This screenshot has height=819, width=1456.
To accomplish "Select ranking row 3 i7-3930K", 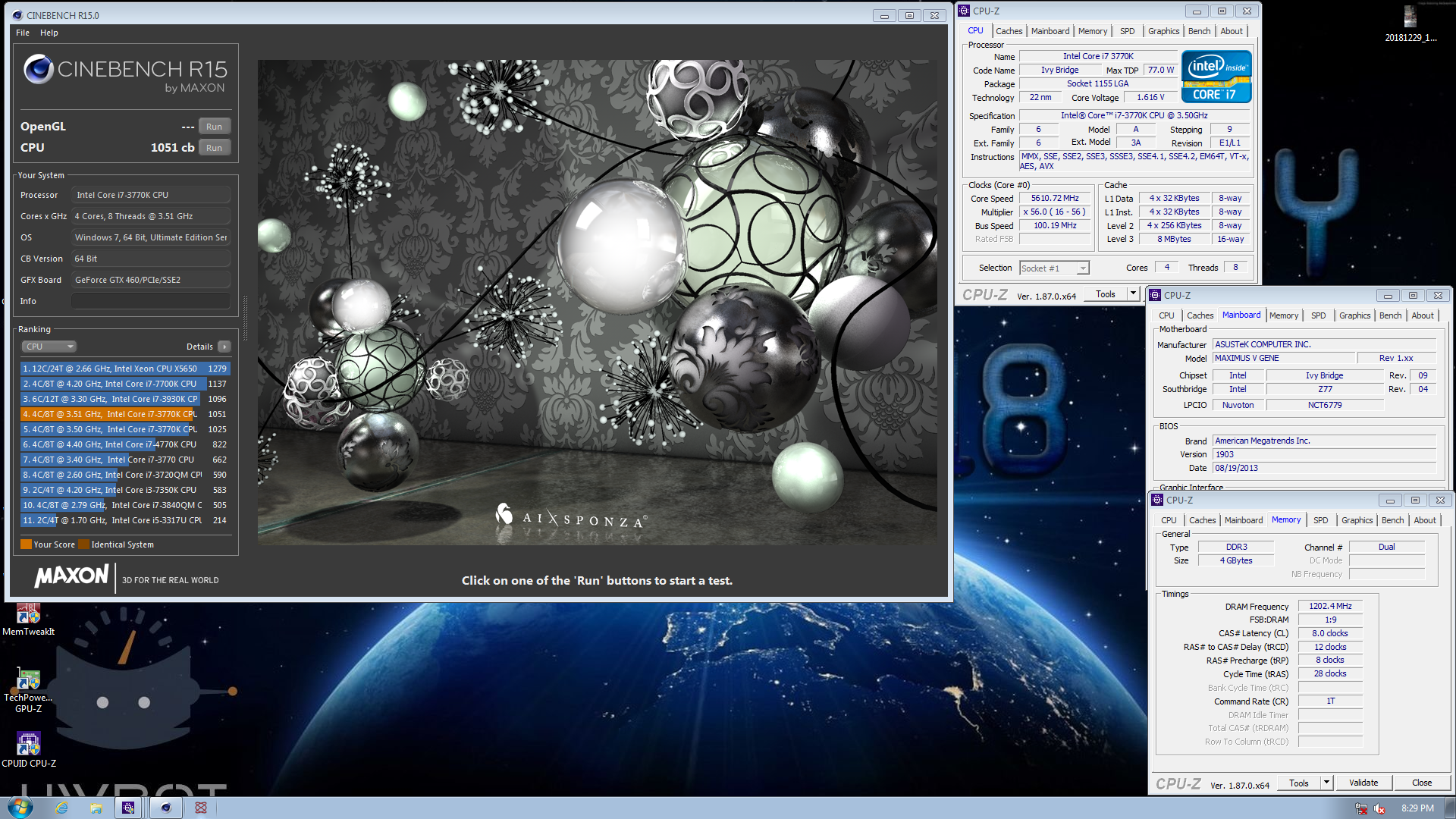I will 125,399.
